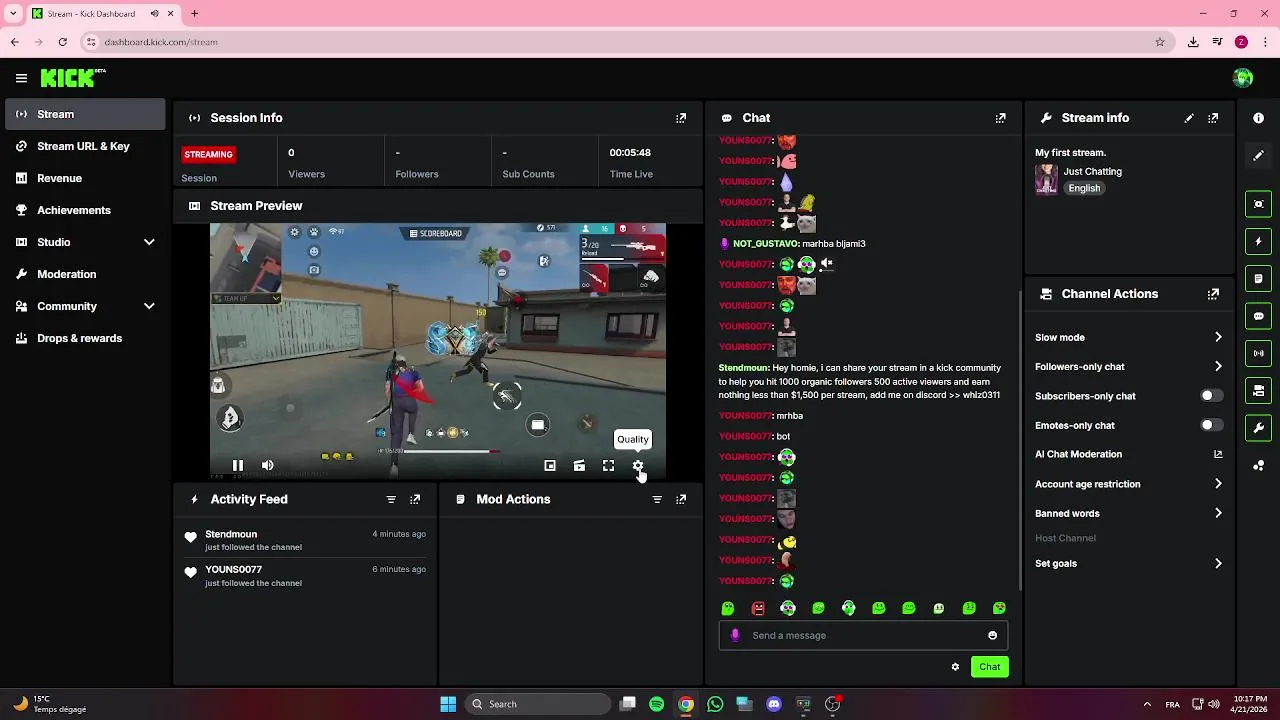The height and width of the screenshot is (720, 1280).
Task: Open Mod Actions filter menu
Action: [x=657, y=499]
